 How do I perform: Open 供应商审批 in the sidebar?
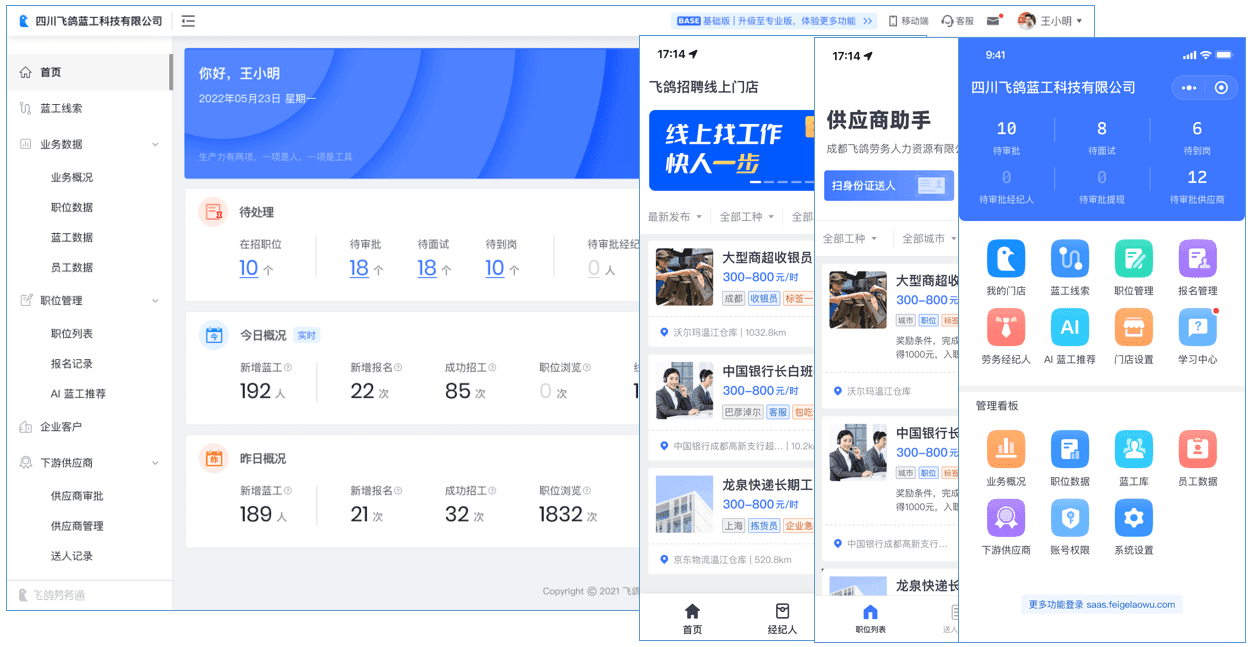pos(77,495)
